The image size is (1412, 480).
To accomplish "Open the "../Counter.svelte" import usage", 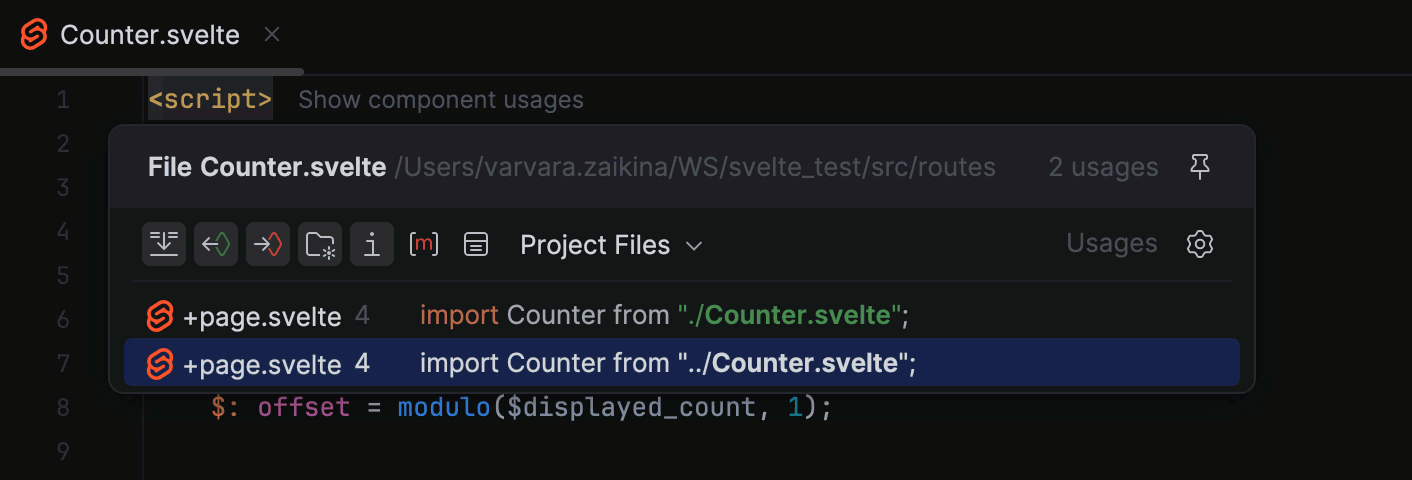I will point(668,363).
